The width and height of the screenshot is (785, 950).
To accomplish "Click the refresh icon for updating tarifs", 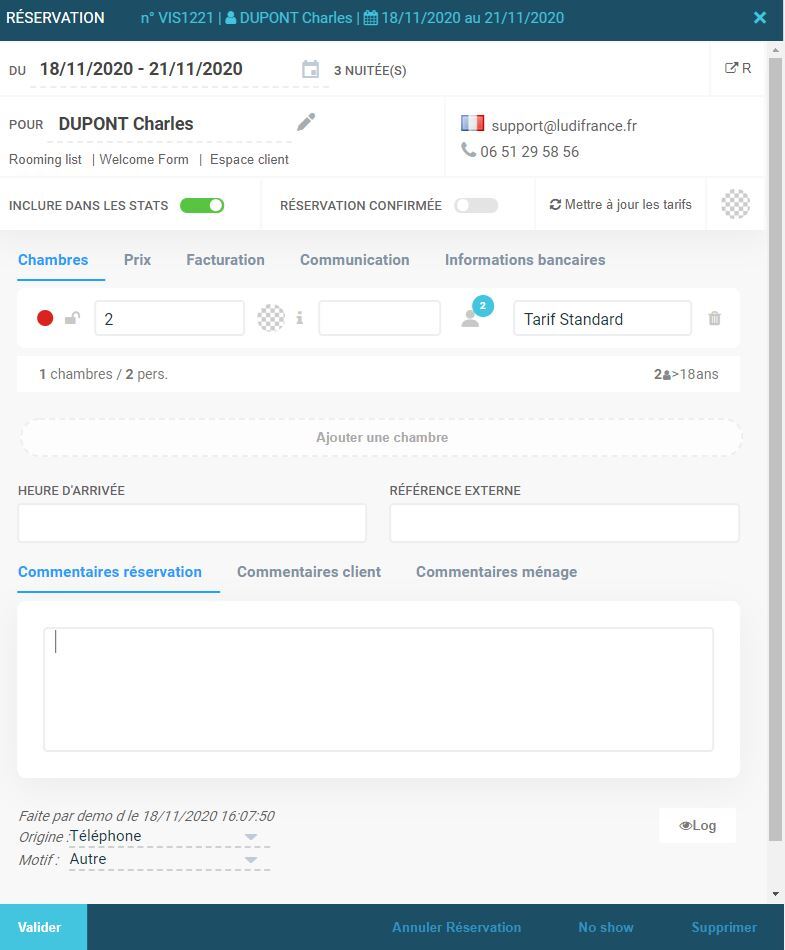I will tap(555, 205).
